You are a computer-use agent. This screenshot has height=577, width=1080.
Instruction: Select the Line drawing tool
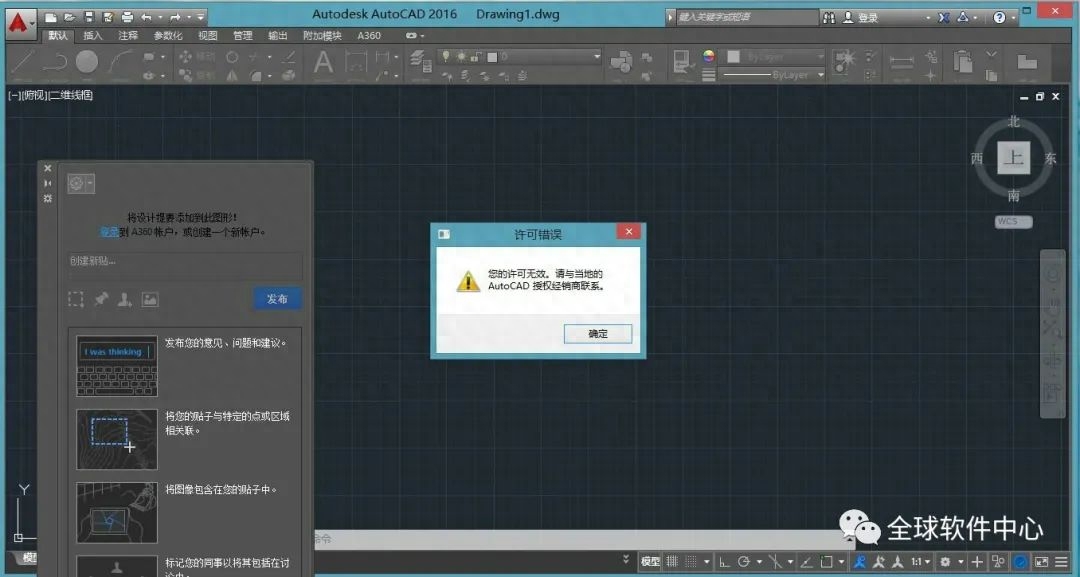tap(22, 60)
